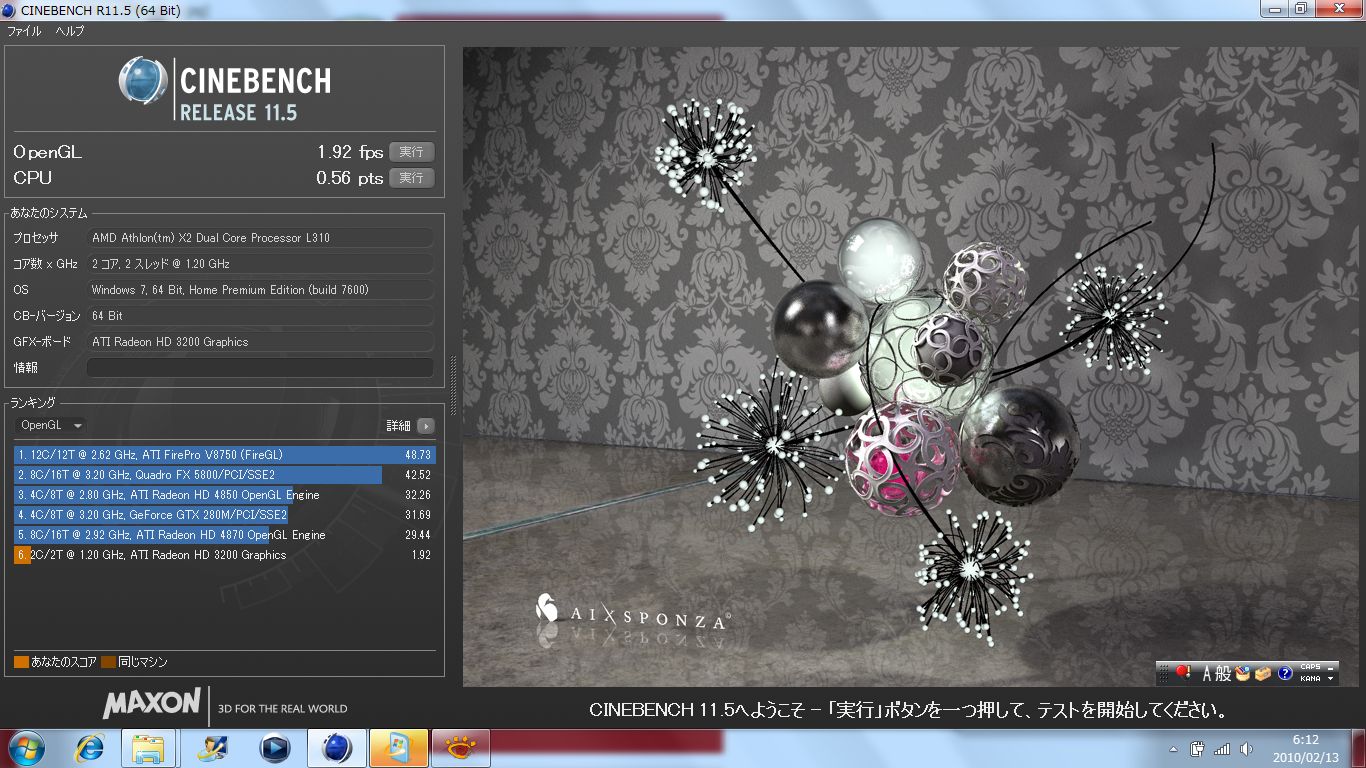Click the GFX-ボード field value

[260, 342]
